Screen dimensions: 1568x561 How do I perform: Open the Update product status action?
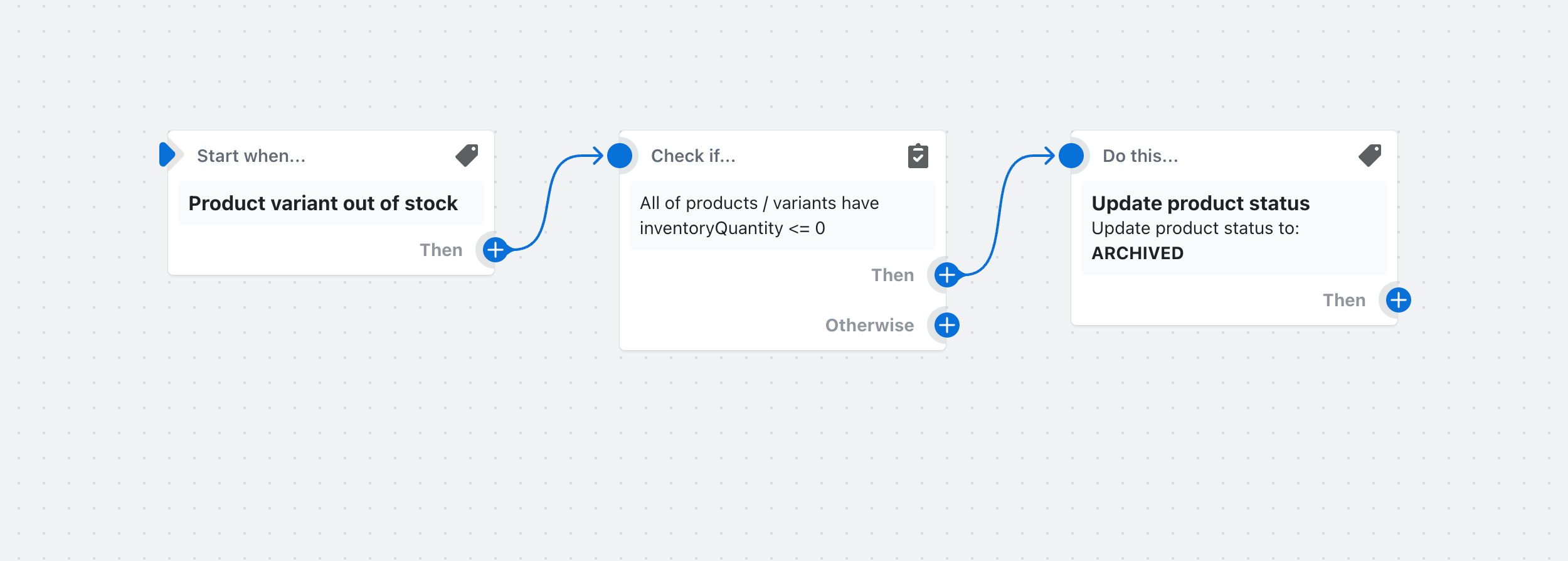(x=1200, y=203)
